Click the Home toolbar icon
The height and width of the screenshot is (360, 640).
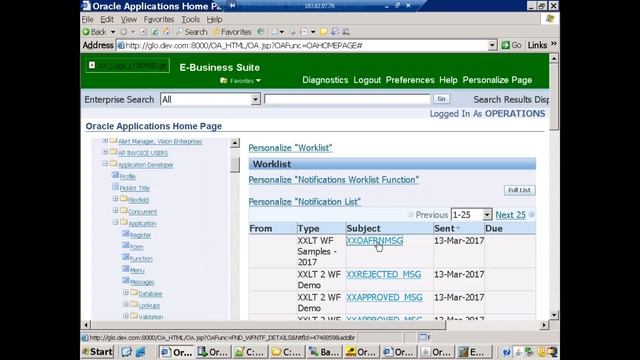tap(166, 31)
